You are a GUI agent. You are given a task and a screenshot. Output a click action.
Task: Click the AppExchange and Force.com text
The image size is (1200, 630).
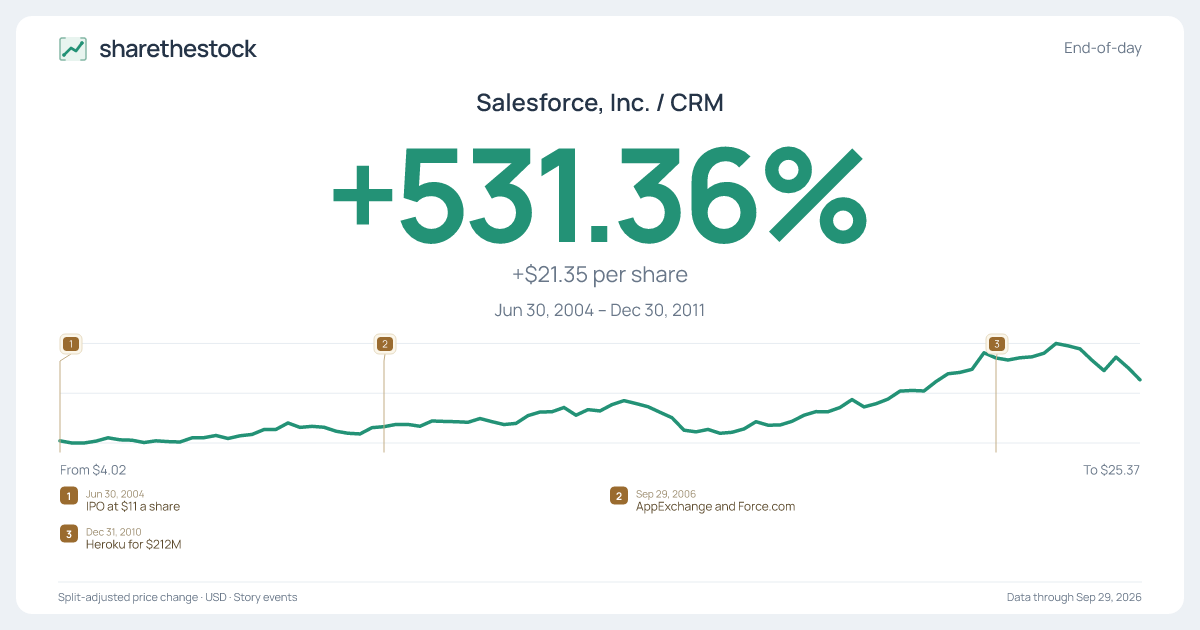tap(716, 507)
